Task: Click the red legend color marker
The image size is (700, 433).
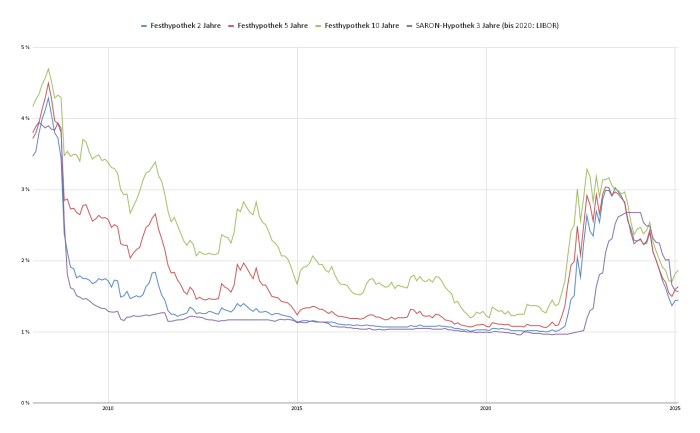Action: pos(231,26)
